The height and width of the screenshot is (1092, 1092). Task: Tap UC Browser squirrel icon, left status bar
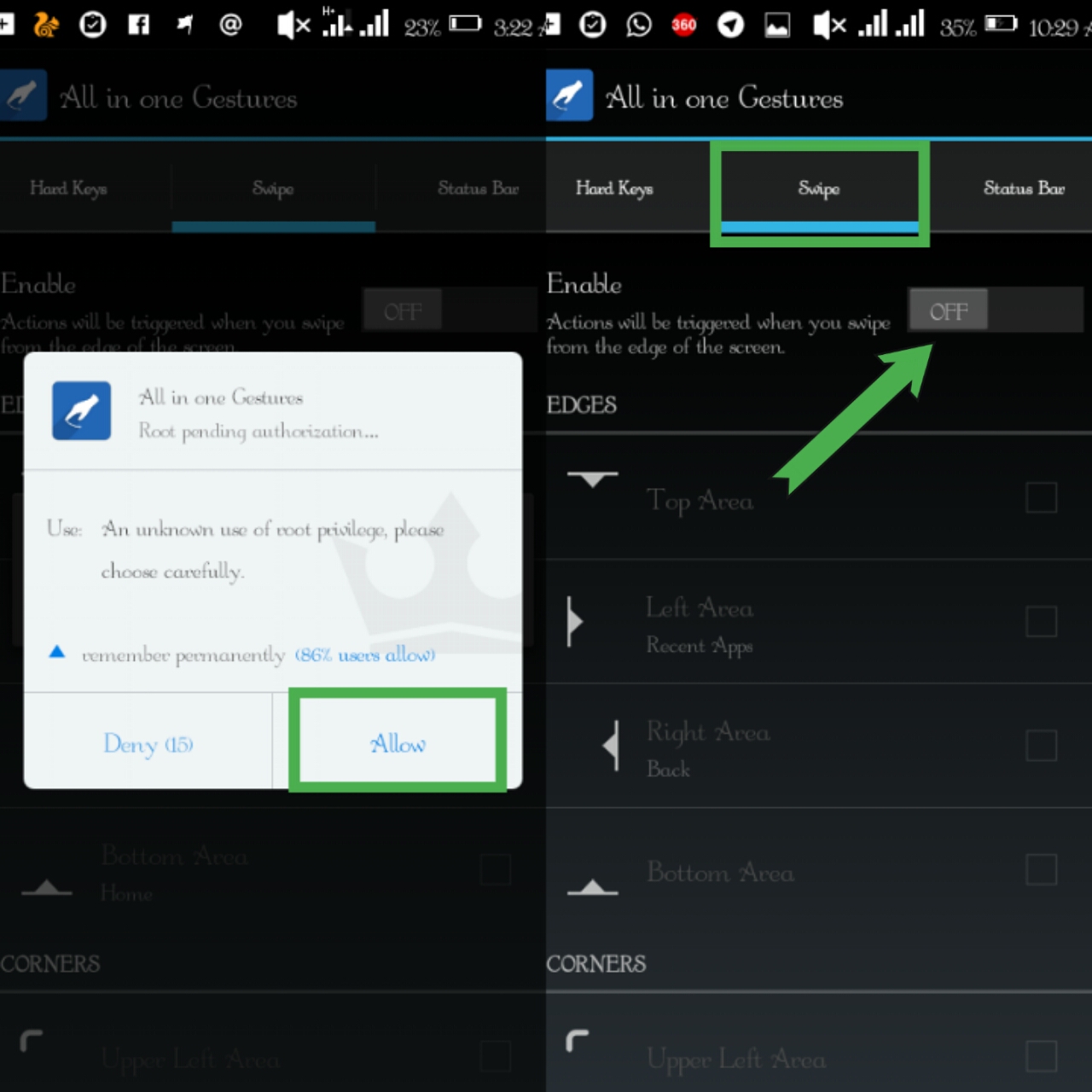46,25
